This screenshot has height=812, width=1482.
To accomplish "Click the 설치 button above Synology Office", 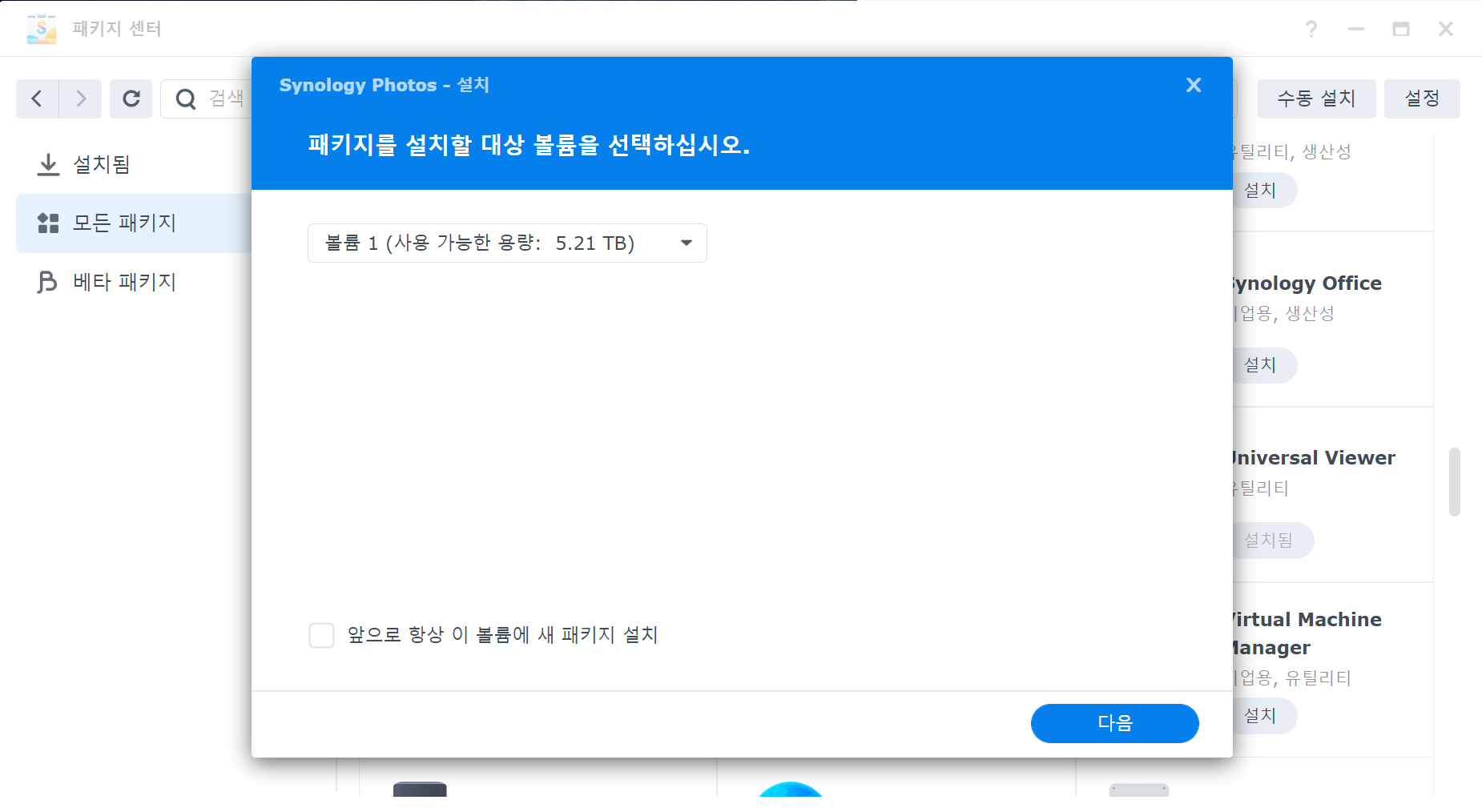I will click(1264, 191).
